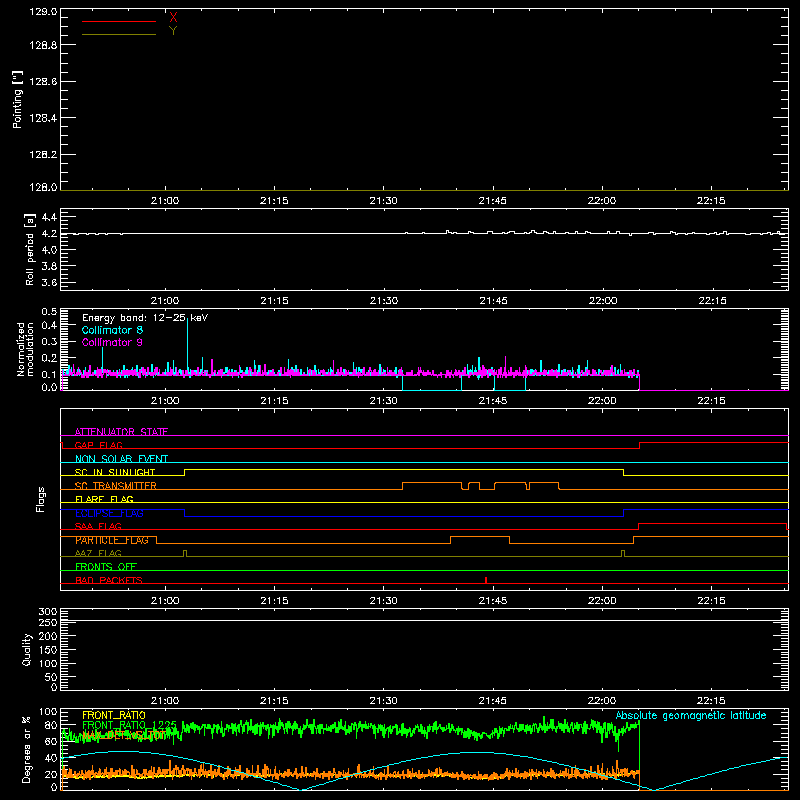This screenshot has height=800, width=800.
Task: Click the FLARE_FLAG label
Action: point(104,499)
